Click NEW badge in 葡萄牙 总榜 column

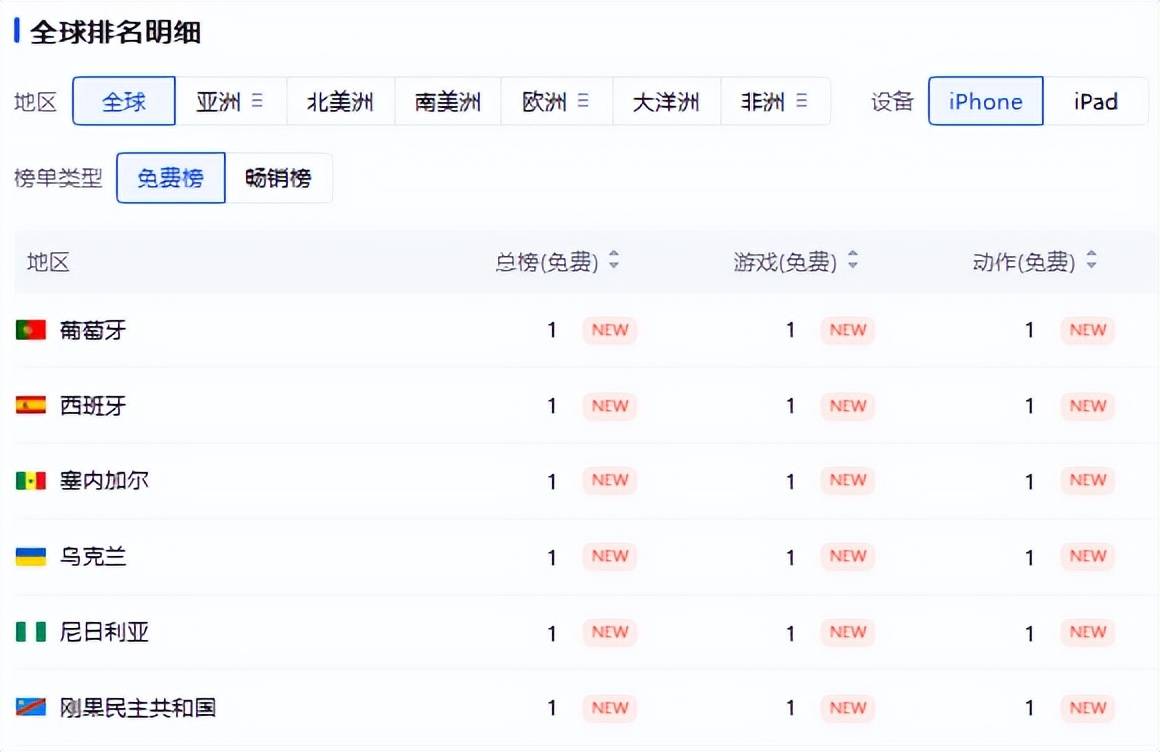(610, 330)
